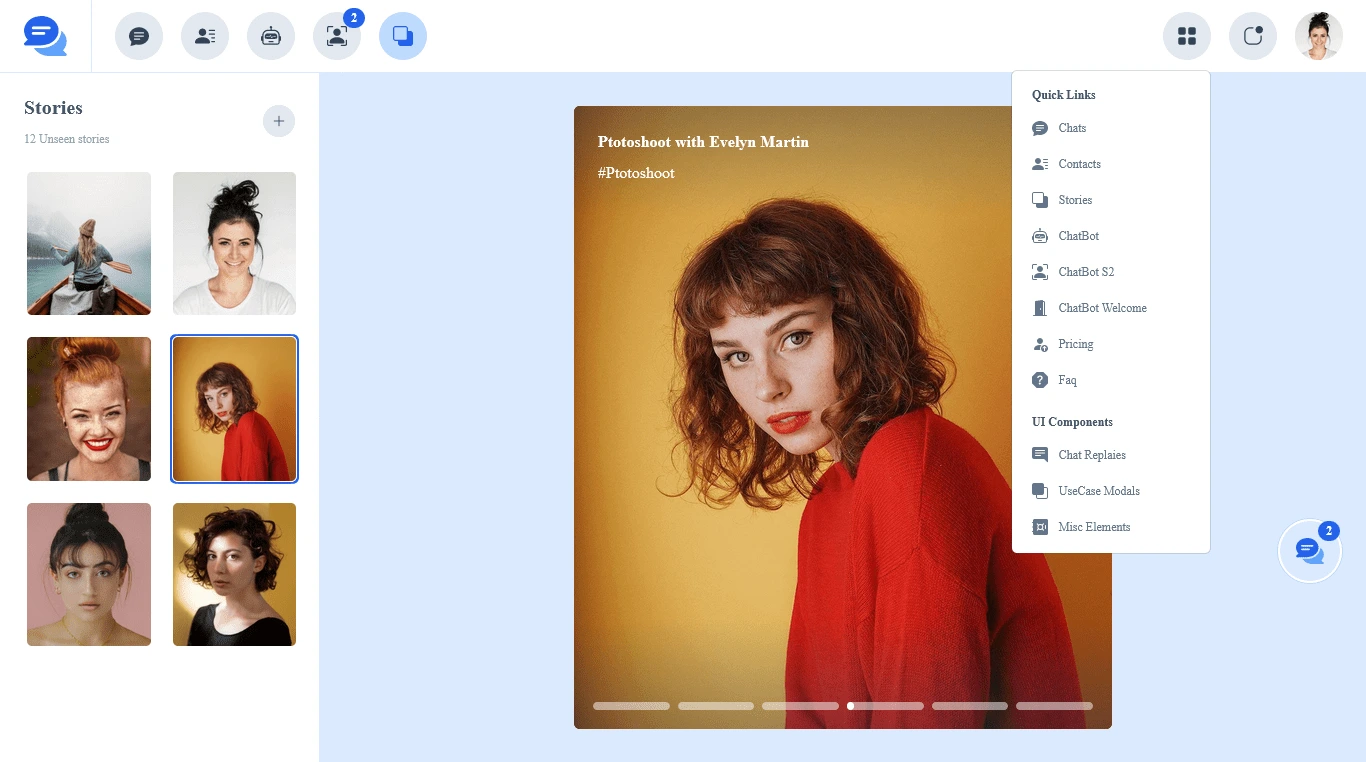Click the UseCase Modals icon
The height and width of the screenshot is (762, 1366).
coord(1040,491)
